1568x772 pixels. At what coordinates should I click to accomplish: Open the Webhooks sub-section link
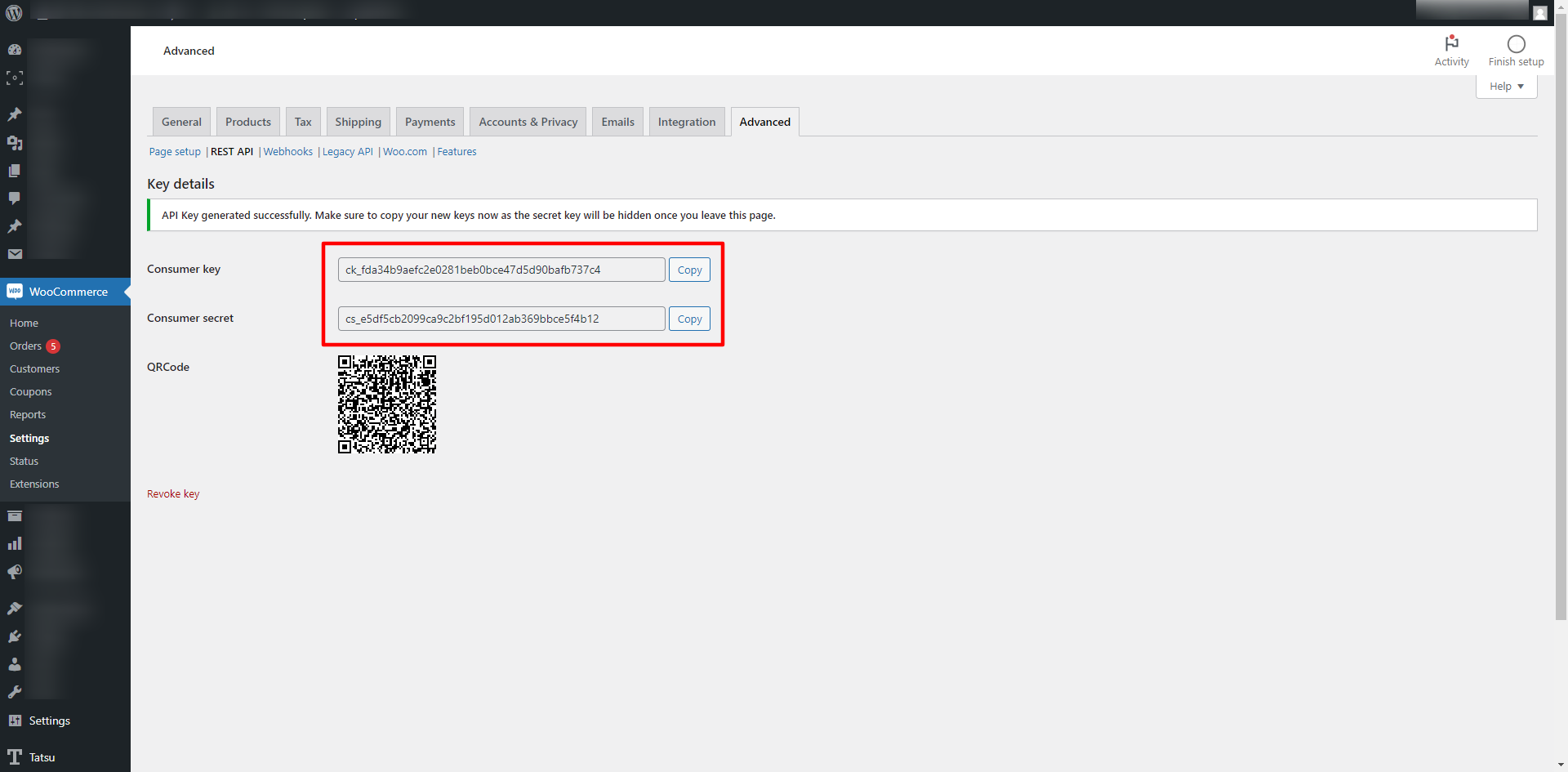click(x=287, y=152)
